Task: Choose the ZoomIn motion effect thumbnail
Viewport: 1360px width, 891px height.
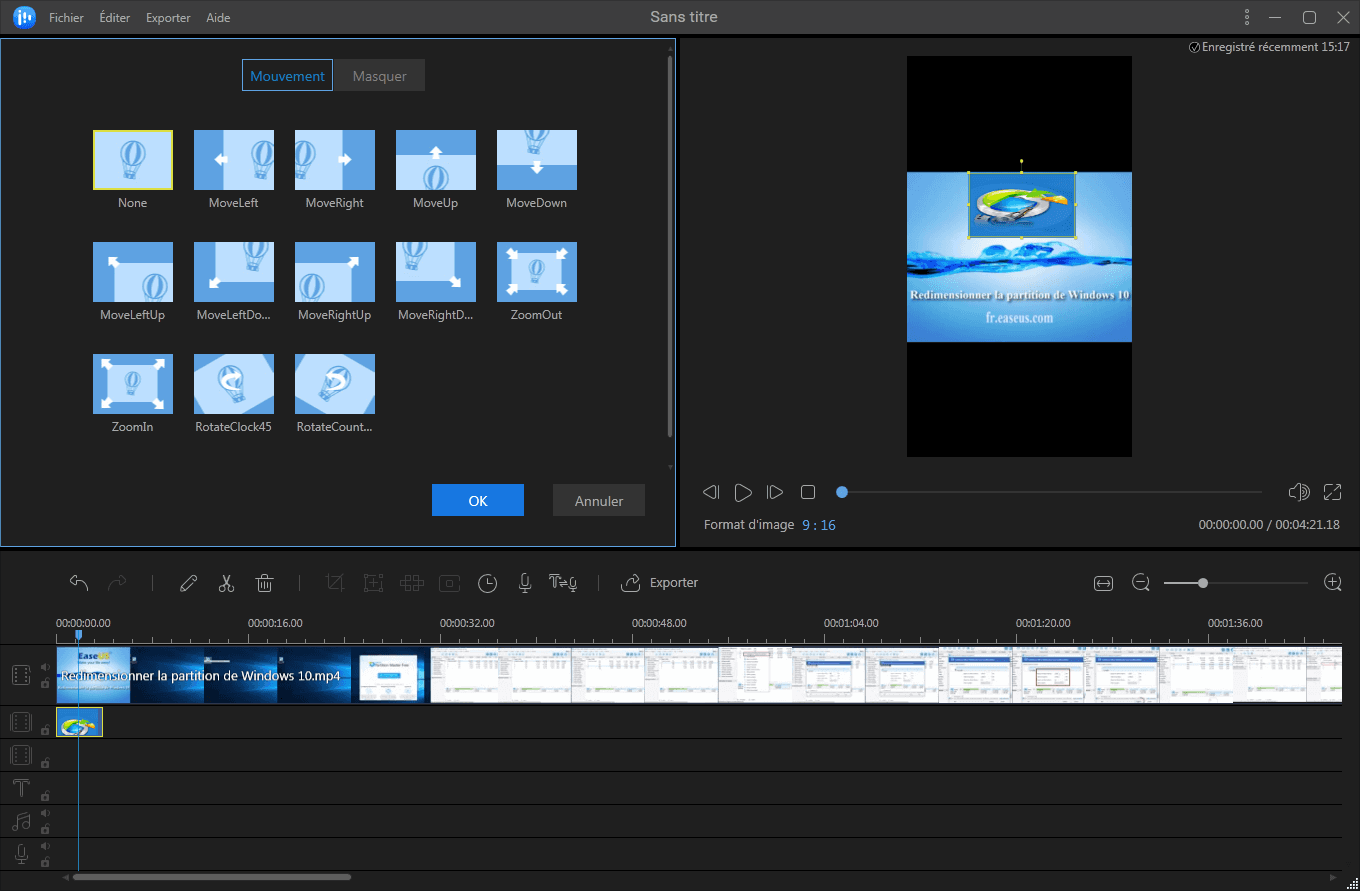Action: coord(133,384)
